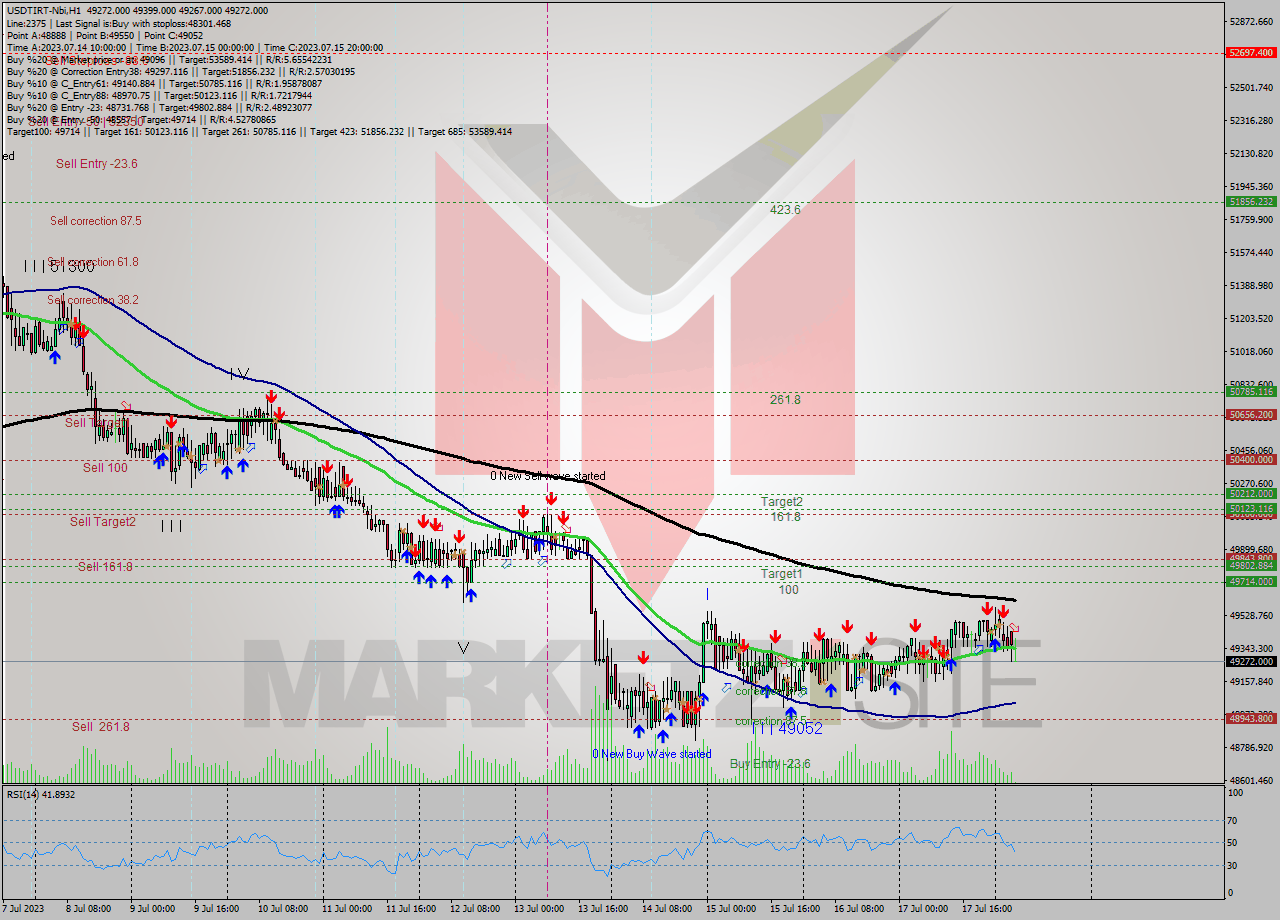Click the green 51856.232 price tag
This screenshot has width=1280, height=920.
pos(1251,201)
